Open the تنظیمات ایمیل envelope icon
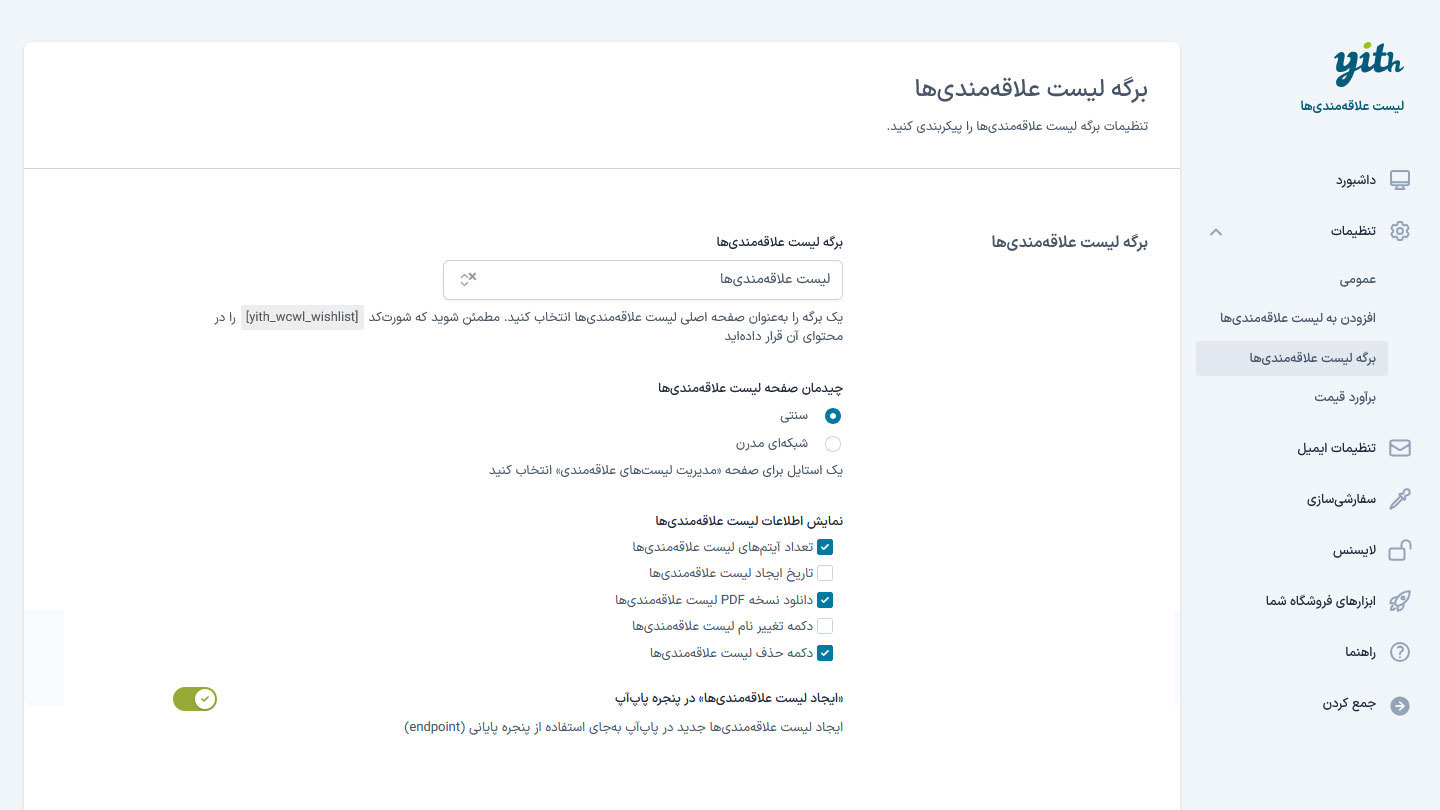The width and height of the screenshot is (1440, 810). click(1400, 448)
